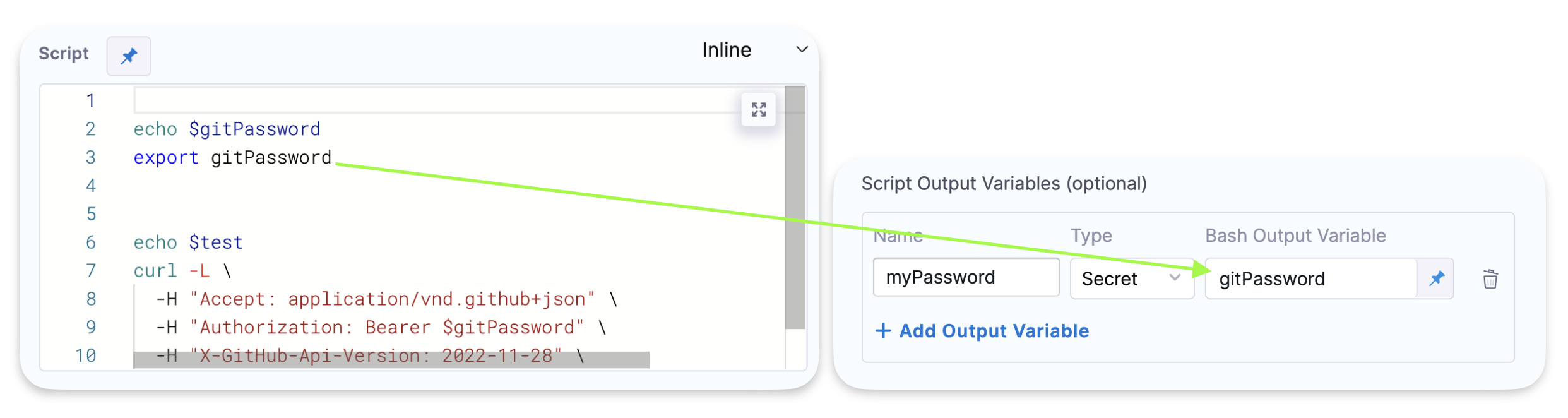Click the pin icon next to gitPassword field
This screenshot has height=418, width=1568.
pos(1437,278)
